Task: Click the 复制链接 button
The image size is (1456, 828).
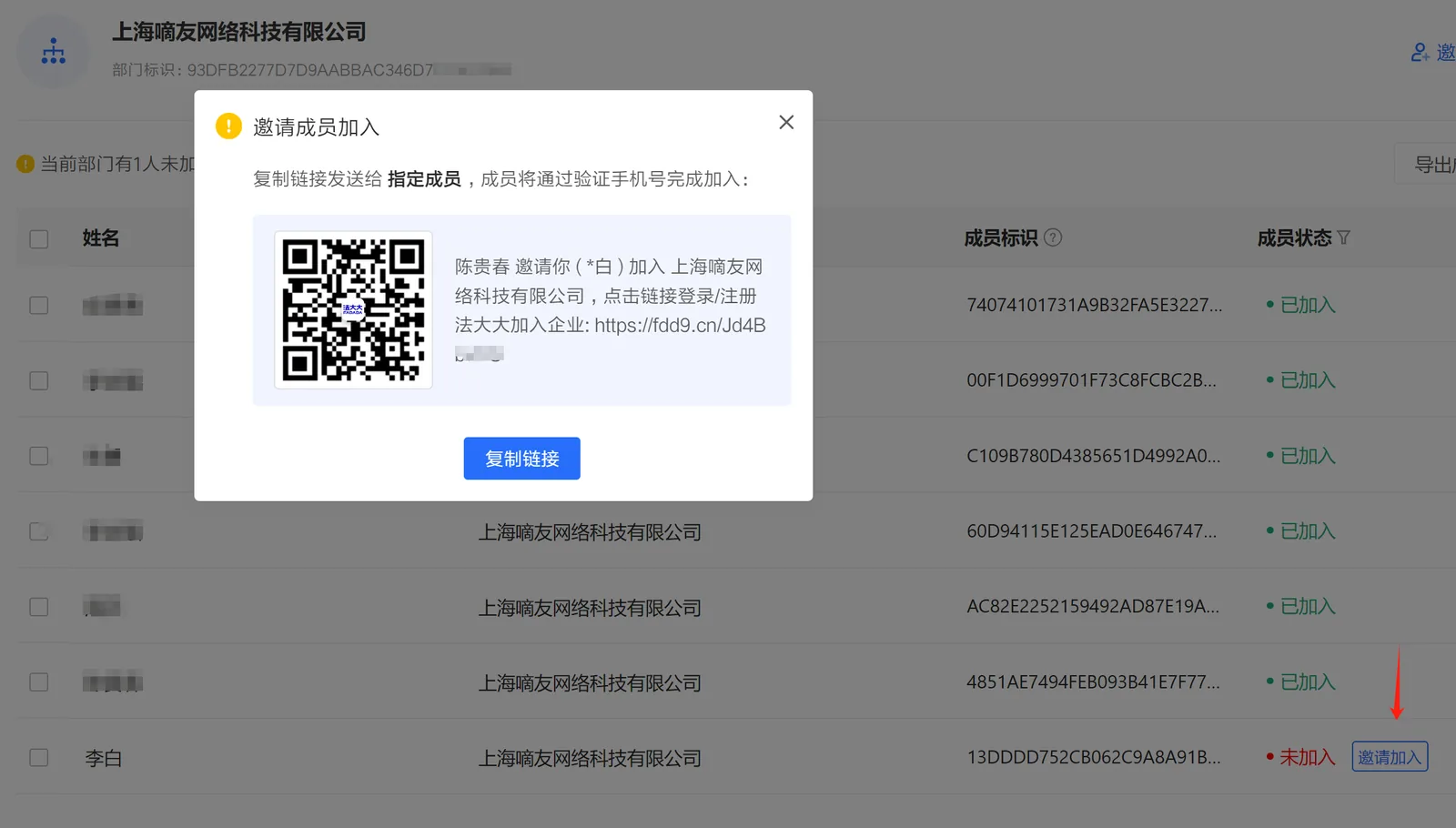Action: (521, 459)
